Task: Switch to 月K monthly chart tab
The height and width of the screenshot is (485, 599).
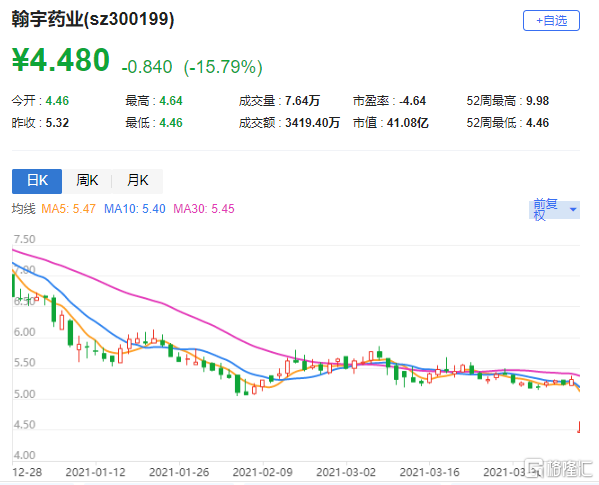Action: pyautogui.click(x=138, y=181)
